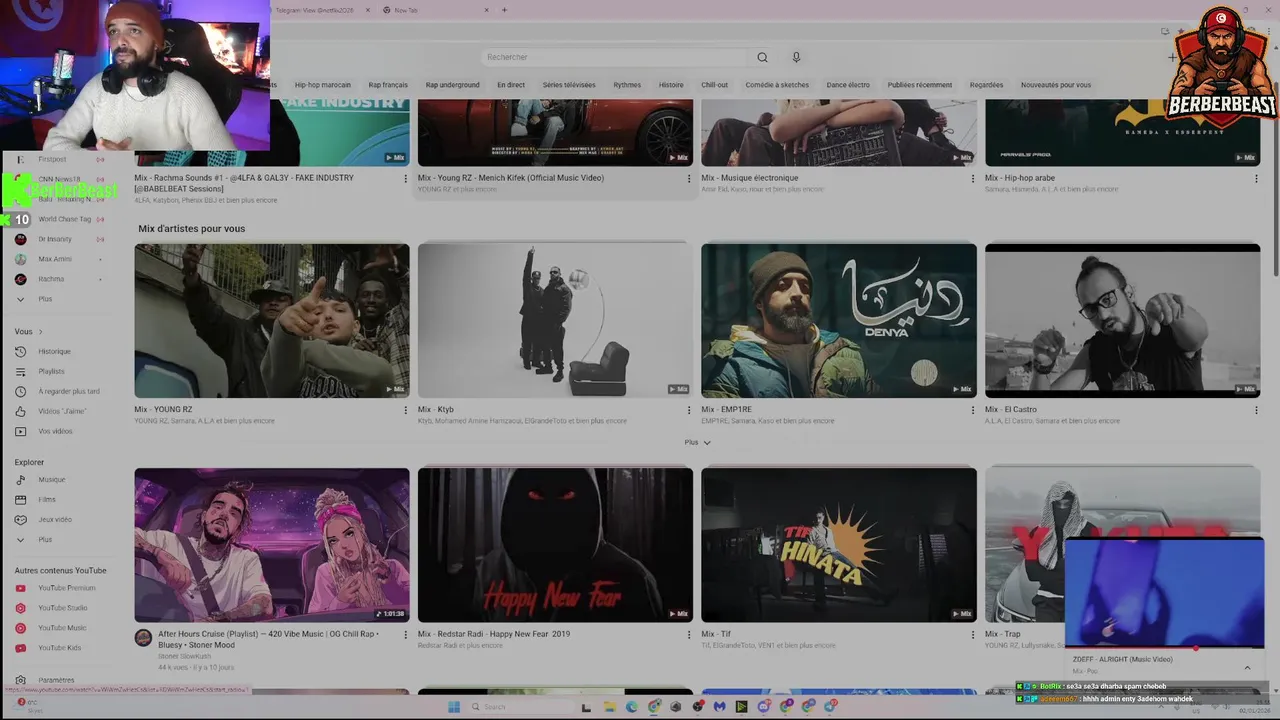
Task: Open the Tif HINATA mix thumbnail
Action: tap(839, 545)
